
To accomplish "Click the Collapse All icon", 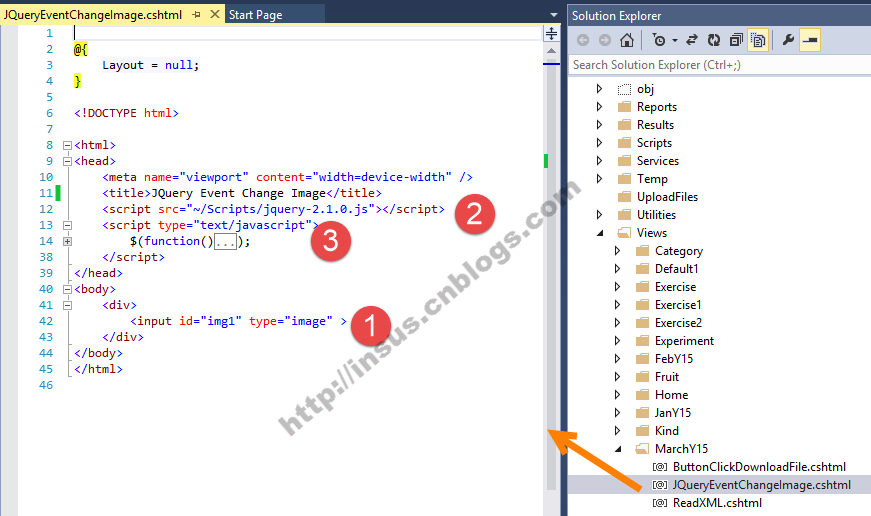I will click(x=736, y=40).
